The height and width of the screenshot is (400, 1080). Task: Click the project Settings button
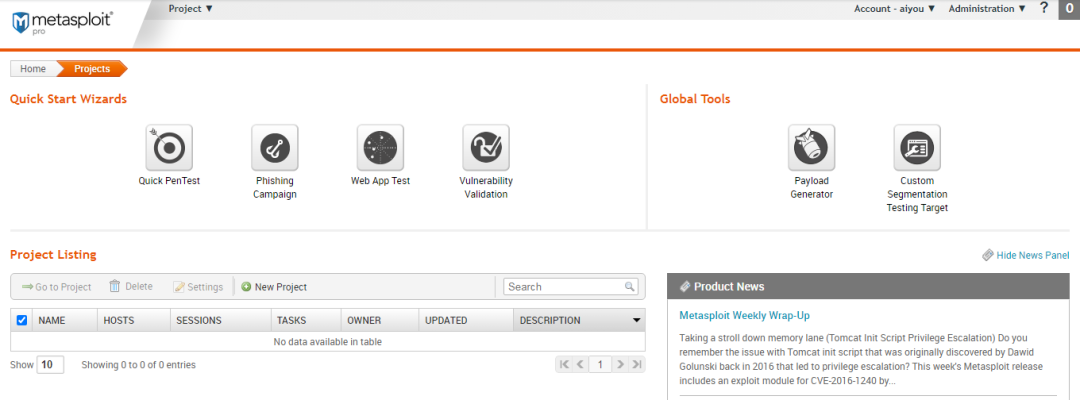click(x=198, y=287)
